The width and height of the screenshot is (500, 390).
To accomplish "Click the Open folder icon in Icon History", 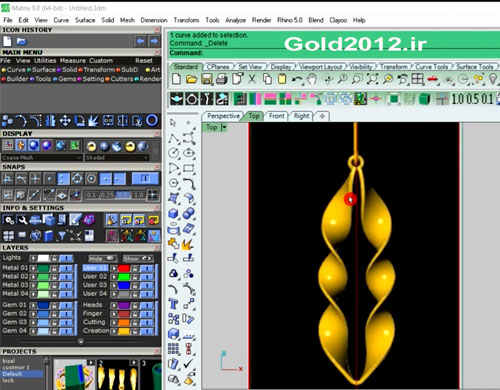I will 21,41.
